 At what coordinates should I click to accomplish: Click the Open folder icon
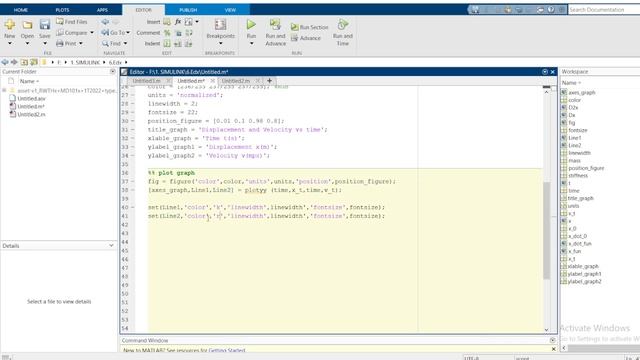pos(27,25)
